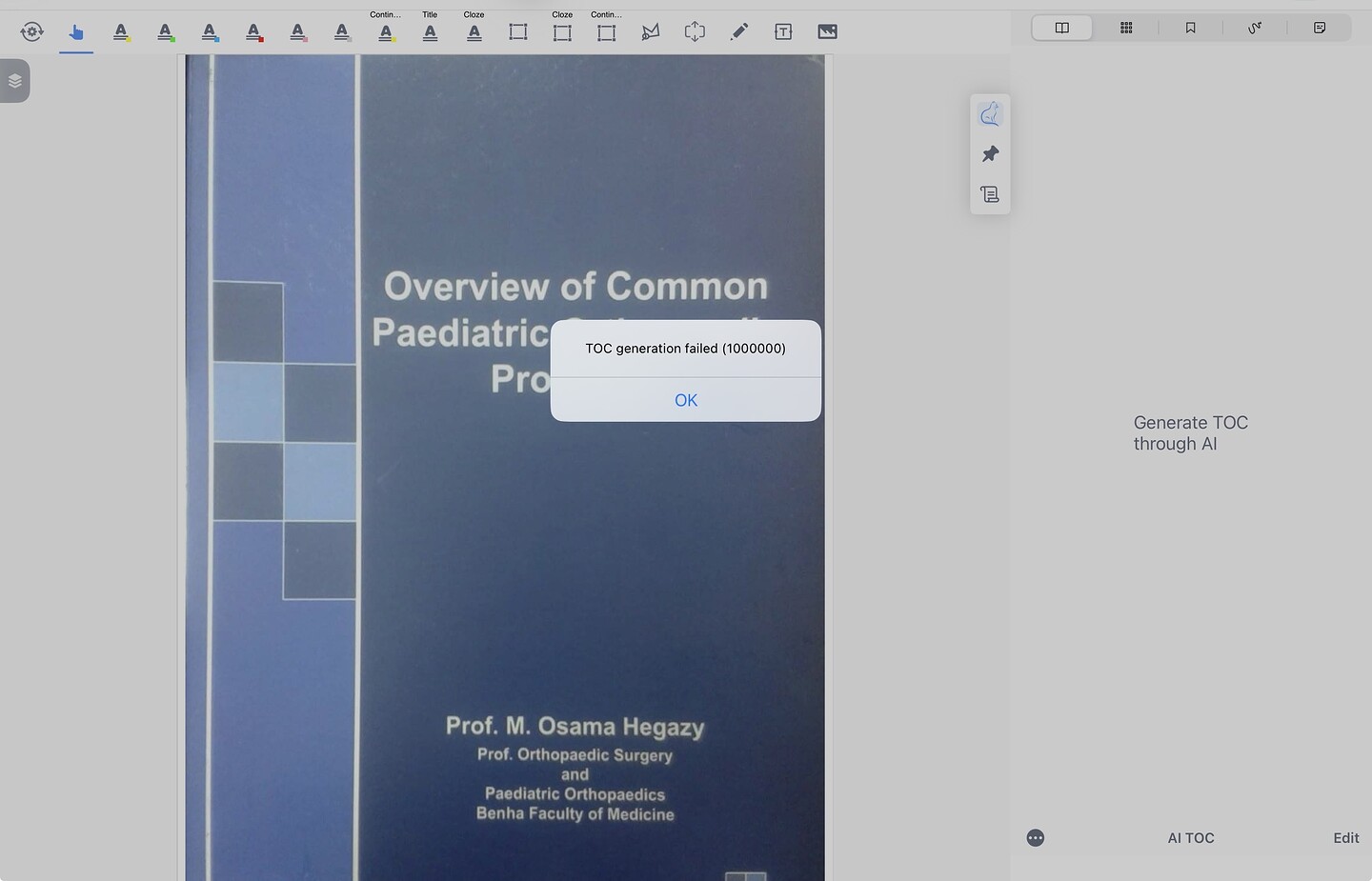1372x881 pixels.
Task: Switch to the open-book contents tab
Action: [x=1062, y=28]
